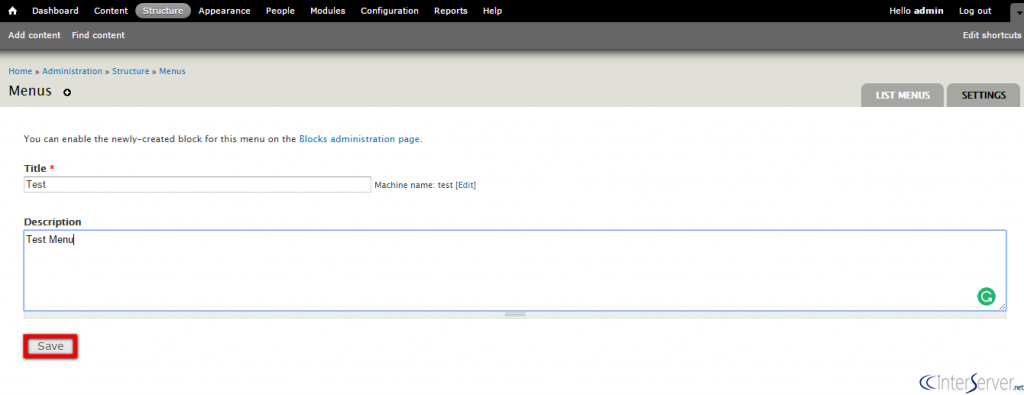The width and height of the screenshot is (1024, 395).
Task: Open the Configuration menu
Action: pos(389,11)
